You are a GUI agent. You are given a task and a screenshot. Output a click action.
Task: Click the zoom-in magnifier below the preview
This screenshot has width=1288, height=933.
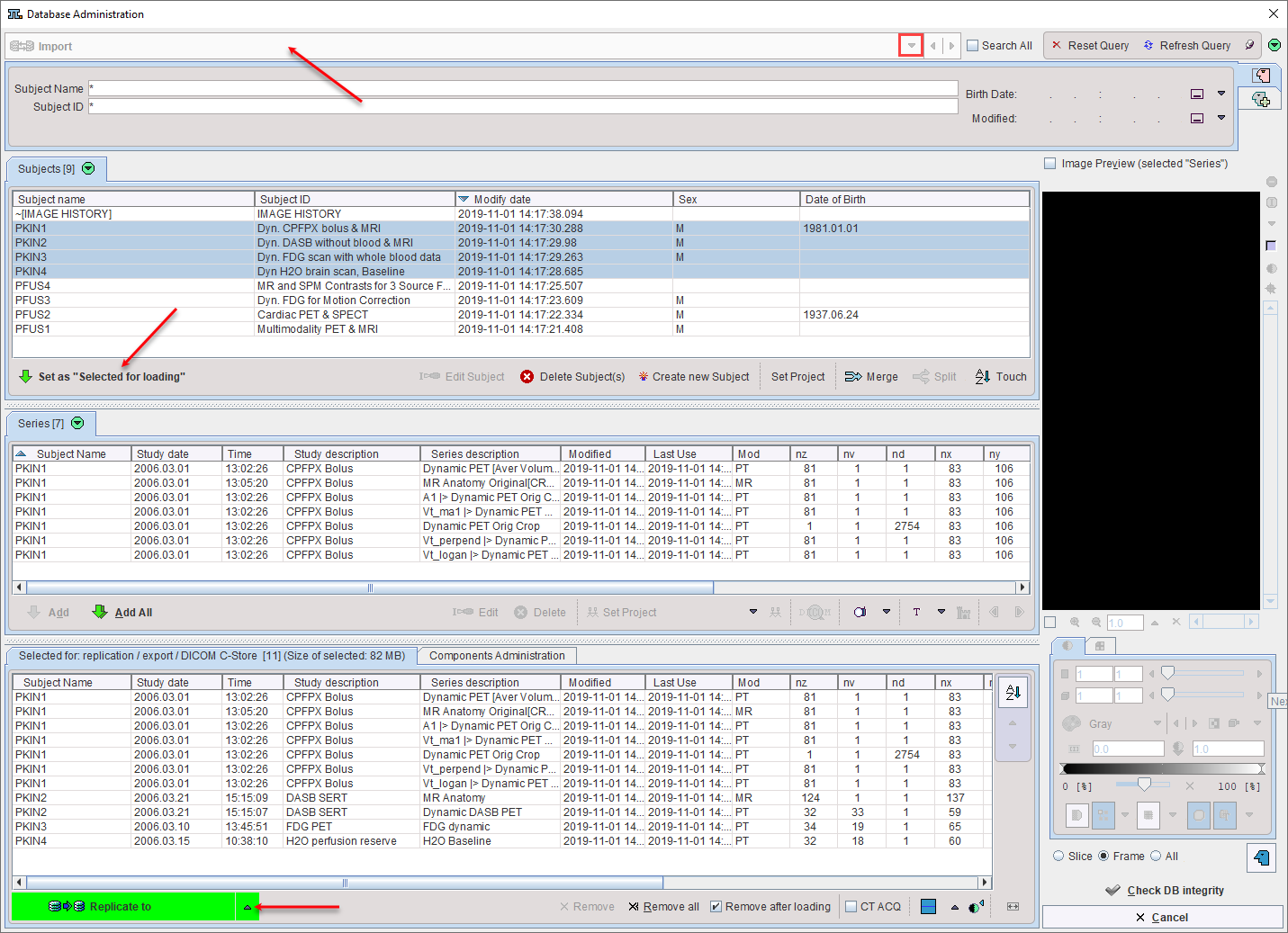click(x=1075, y=622)
